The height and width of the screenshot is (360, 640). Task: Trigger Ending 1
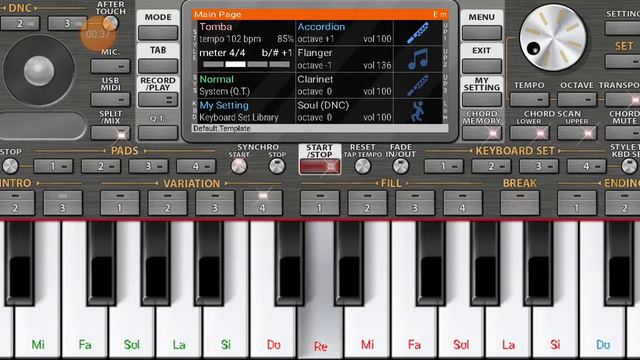tap(577, 203)
